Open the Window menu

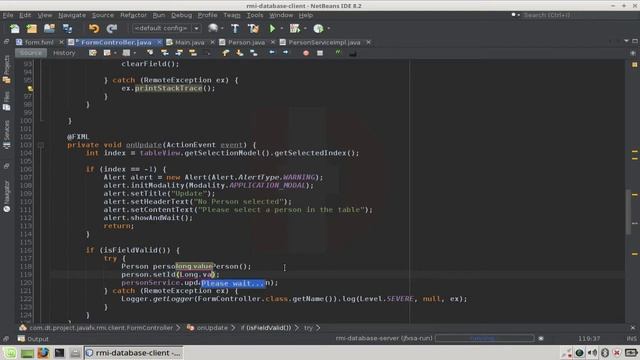click(x=281, y=15)
